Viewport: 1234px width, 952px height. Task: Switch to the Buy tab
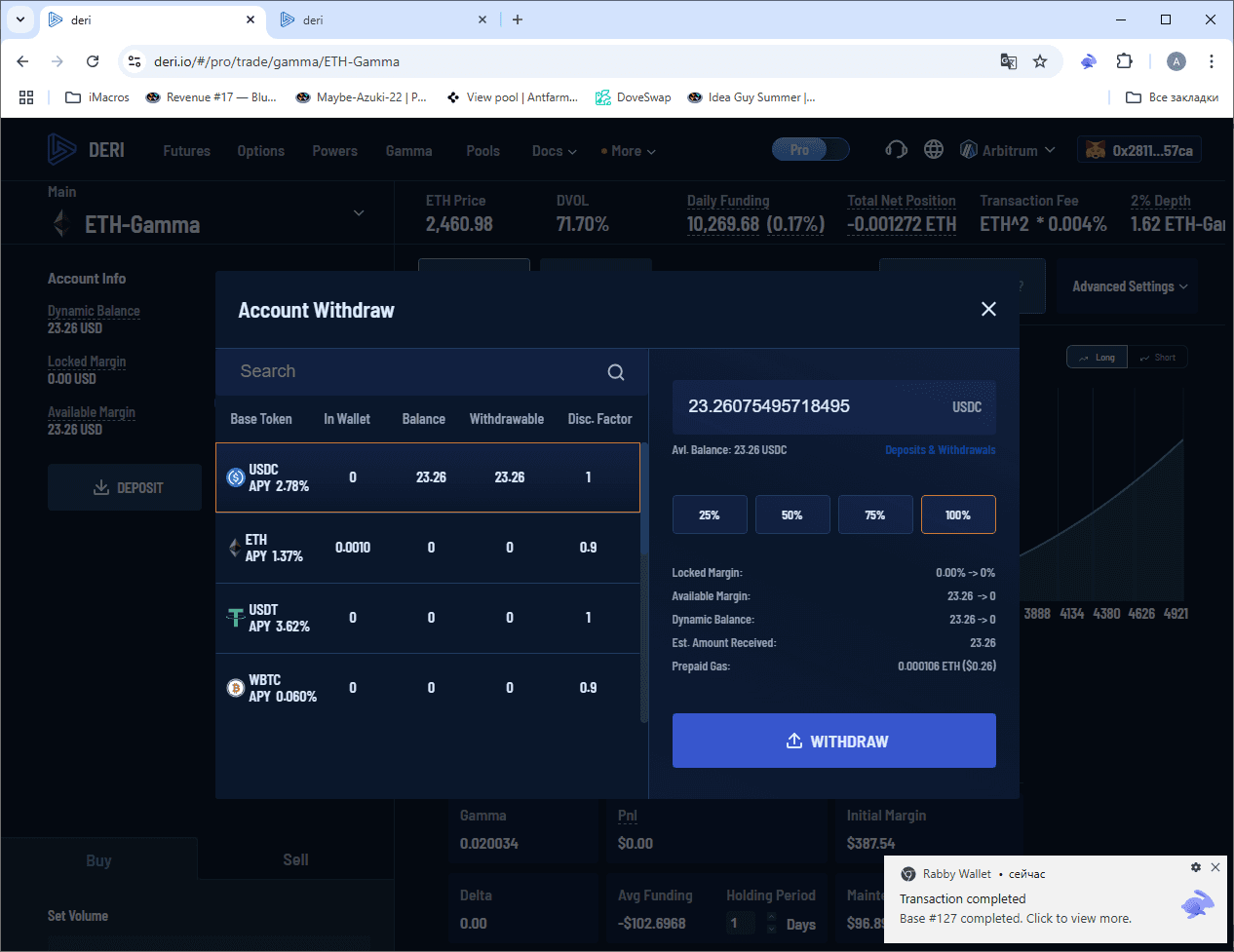pyautogui.click(x=98, y=860)
